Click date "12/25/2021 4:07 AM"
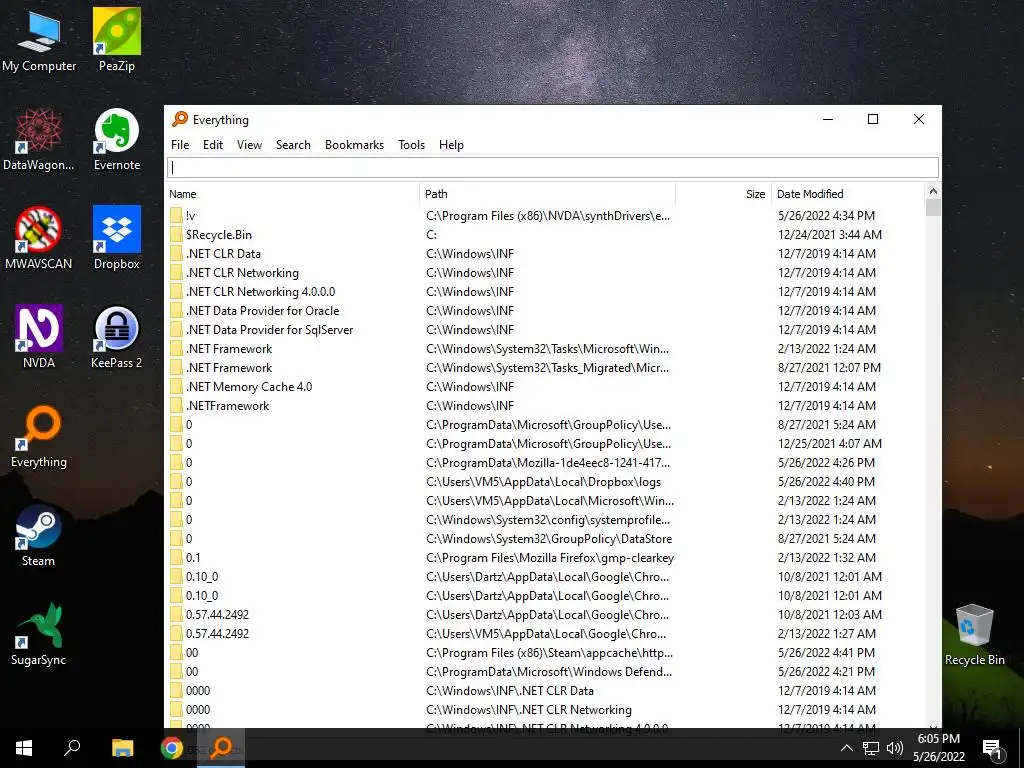Image resolution: width=1024 pixels, height=768 pixels. (829, 443)
